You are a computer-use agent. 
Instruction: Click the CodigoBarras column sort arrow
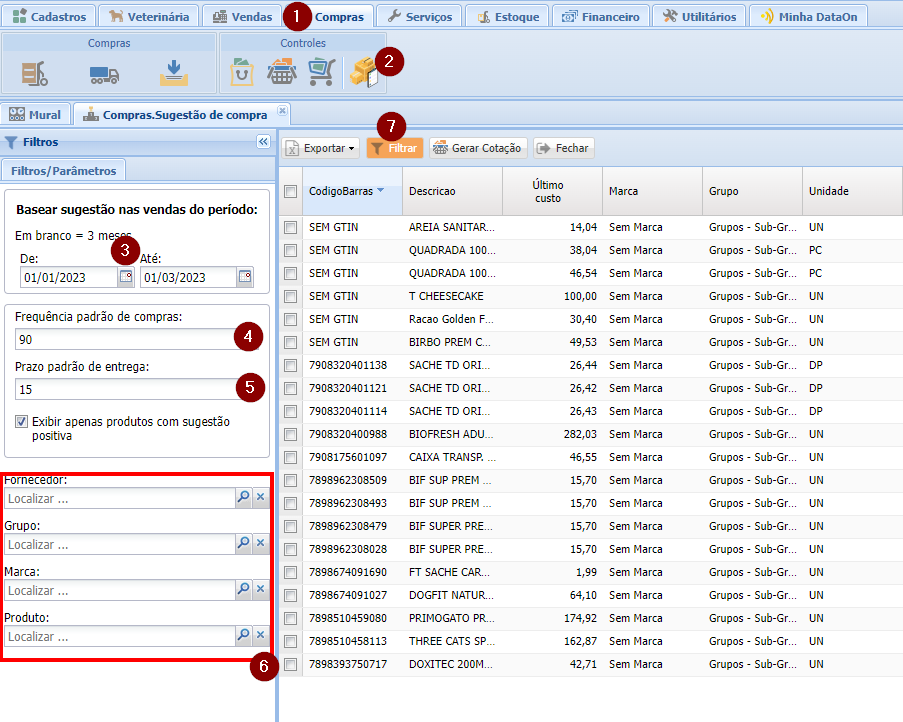click(381, 191)
